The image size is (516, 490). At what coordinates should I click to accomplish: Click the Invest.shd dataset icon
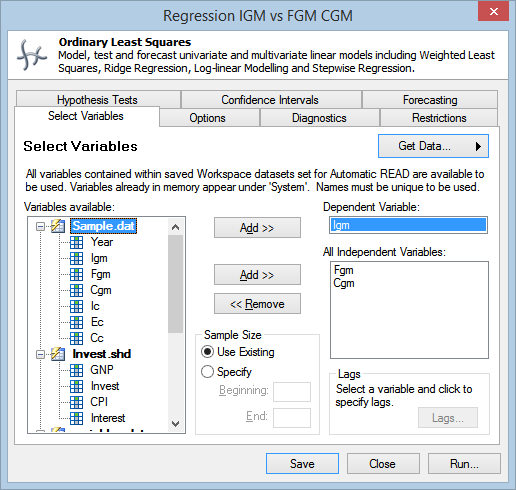[x=58, y=354]
